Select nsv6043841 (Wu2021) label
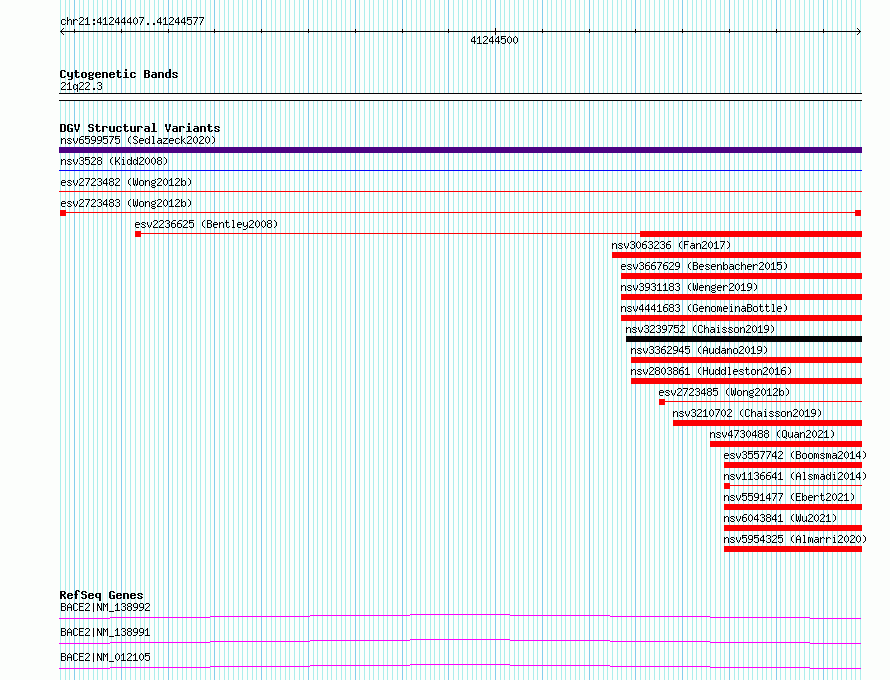Viewport: 890px width, 680px height. [780, 518]
